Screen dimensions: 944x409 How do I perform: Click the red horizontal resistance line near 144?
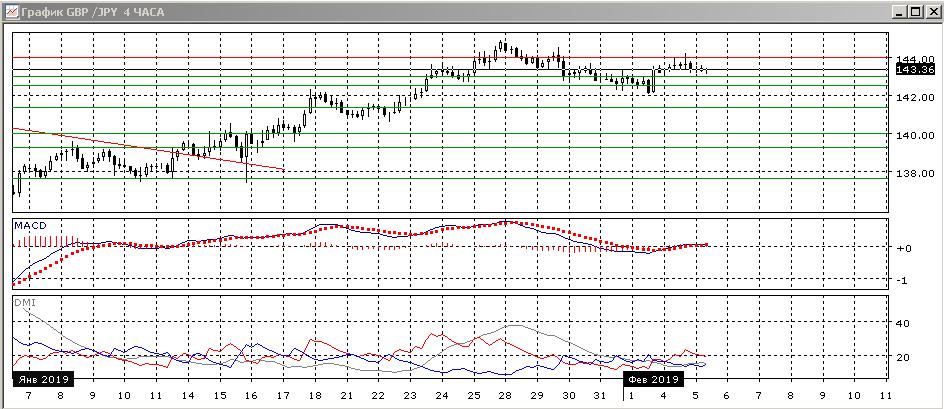click(x=450, y=57)
